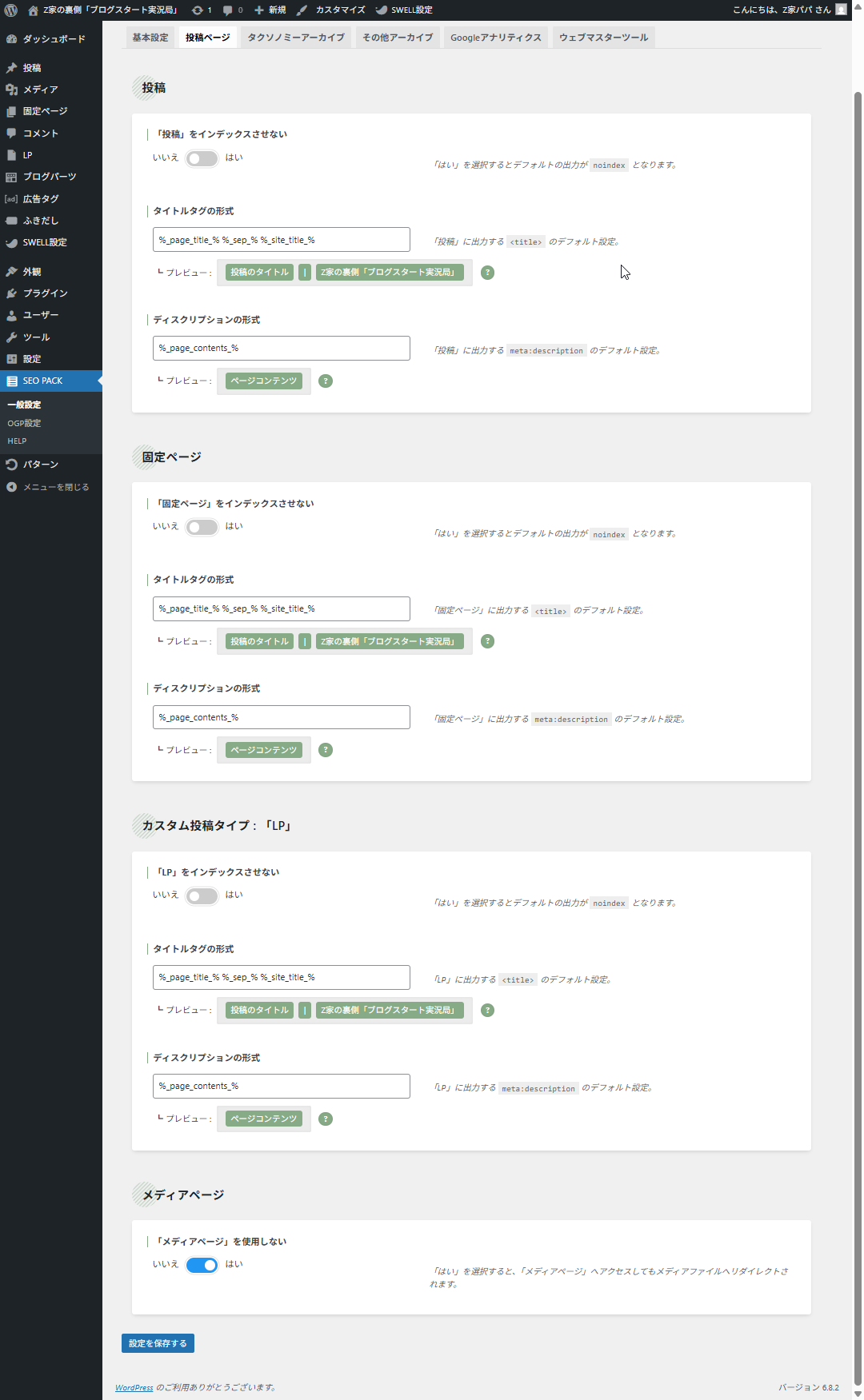Viewport: 864px width, 1400px height.
Task: Click help icon beside 投稿 title preview
Action: [487, 273]
